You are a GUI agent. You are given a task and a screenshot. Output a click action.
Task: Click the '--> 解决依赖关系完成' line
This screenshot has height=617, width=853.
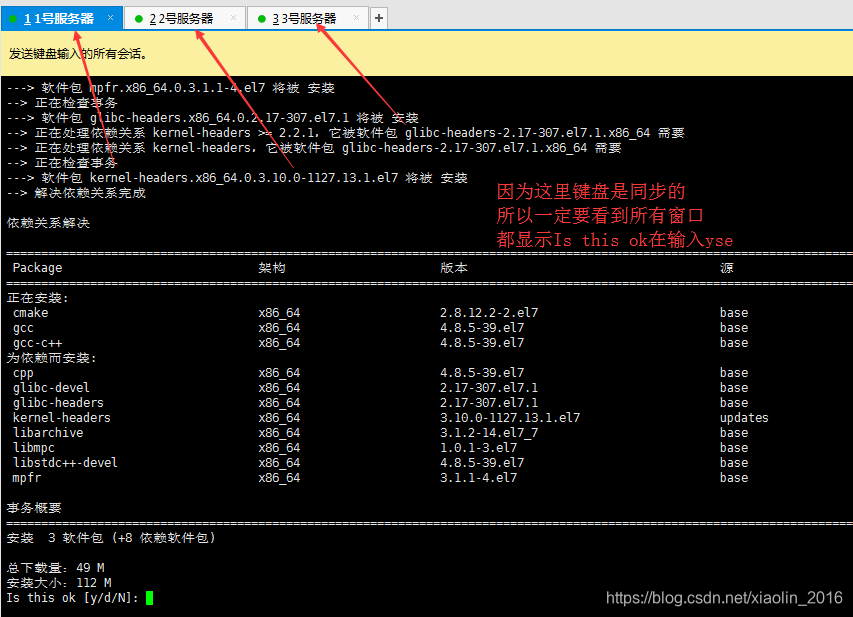pos(76,193)
